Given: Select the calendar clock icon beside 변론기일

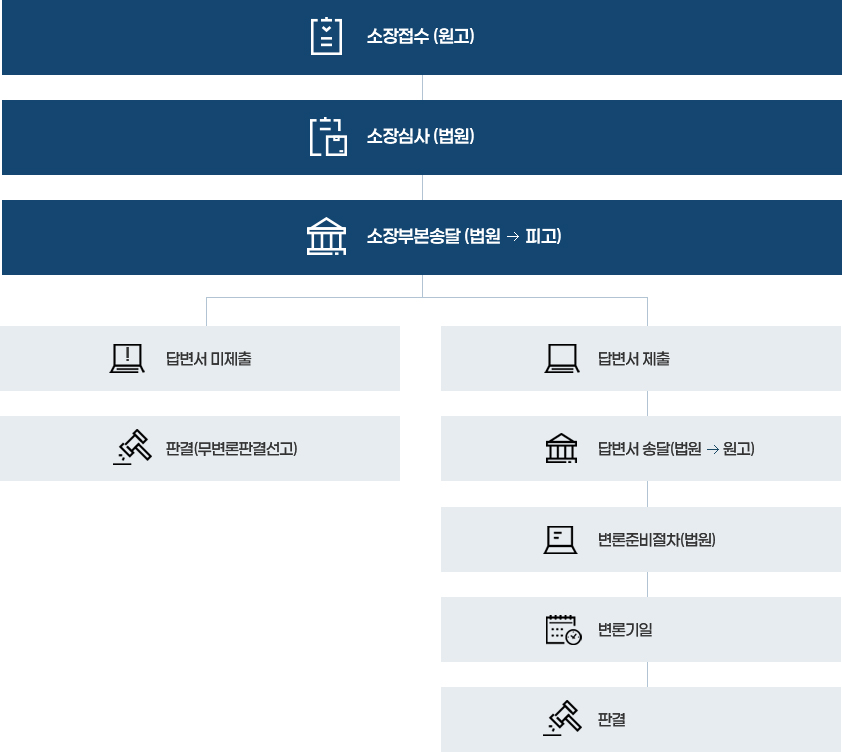Looking at the screenshot, I should [563, 630].
